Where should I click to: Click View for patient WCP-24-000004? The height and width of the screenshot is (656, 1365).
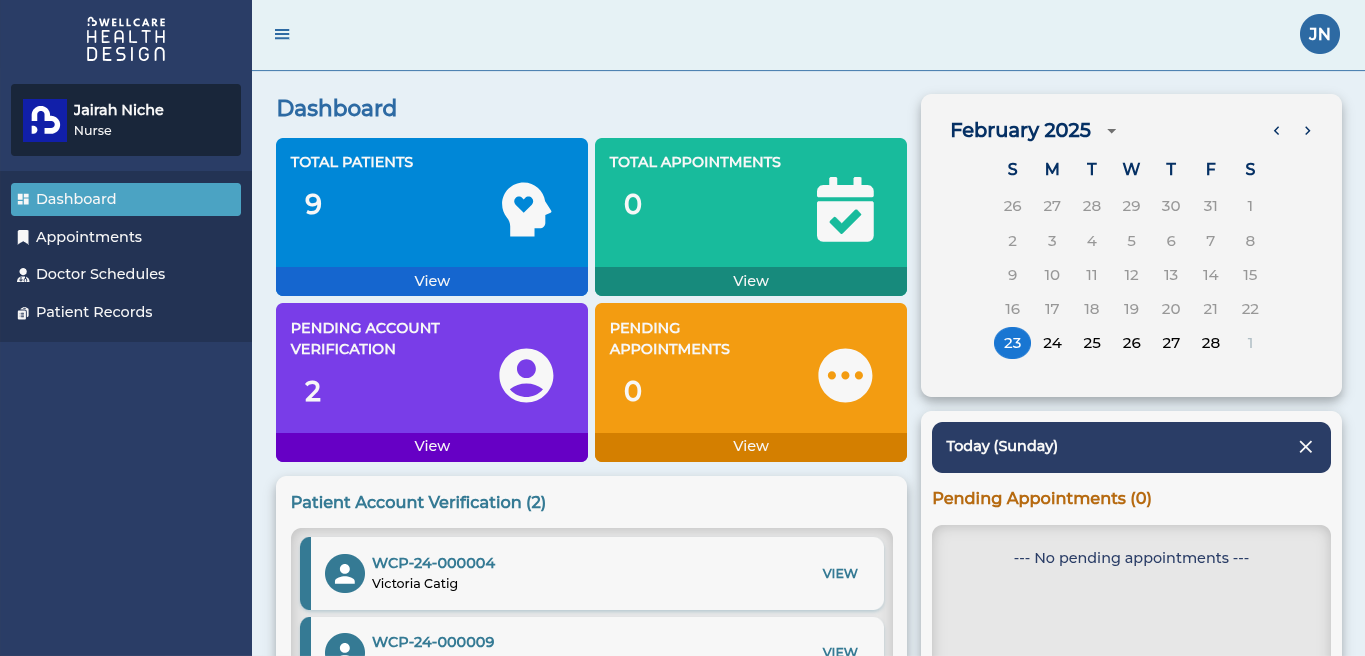click(x=839, y=573)
